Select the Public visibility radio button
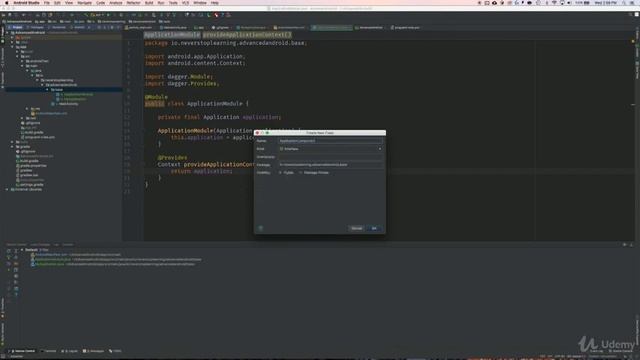Viewport: 640px width, 360px height. pos(280,173)
